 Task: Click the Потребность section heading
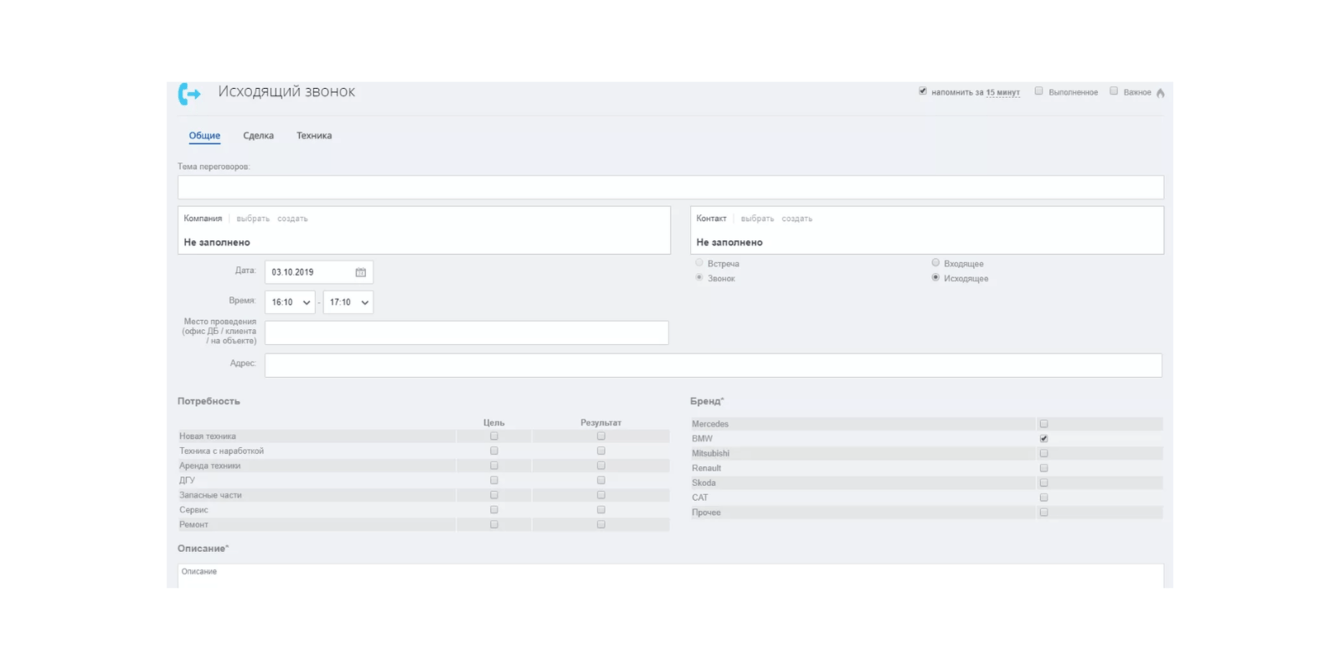pos(209,401)
